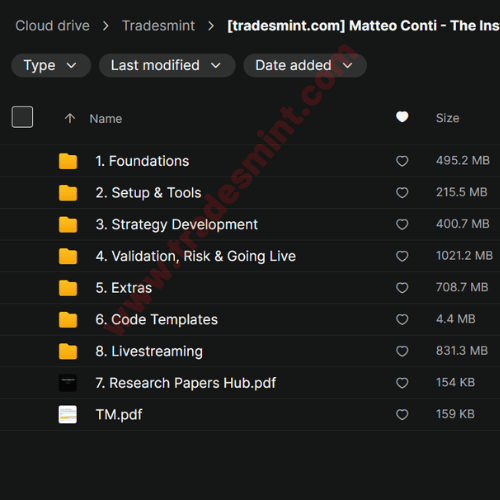Open the Type filter dropdown
The width and height of the screenshot is (500, 500).
point(51,65)
